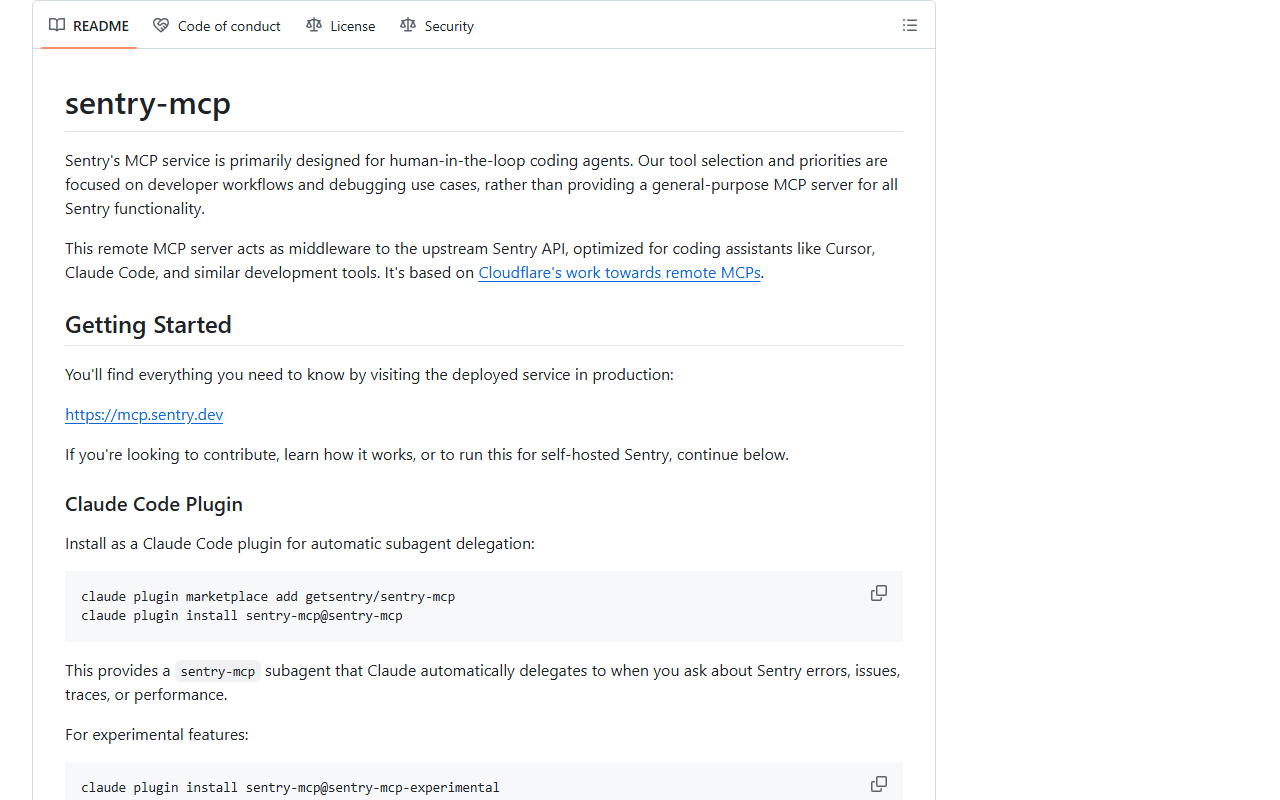Screen dimensions: 1280x800
Task: View the License tab
Action: point(352,25)
